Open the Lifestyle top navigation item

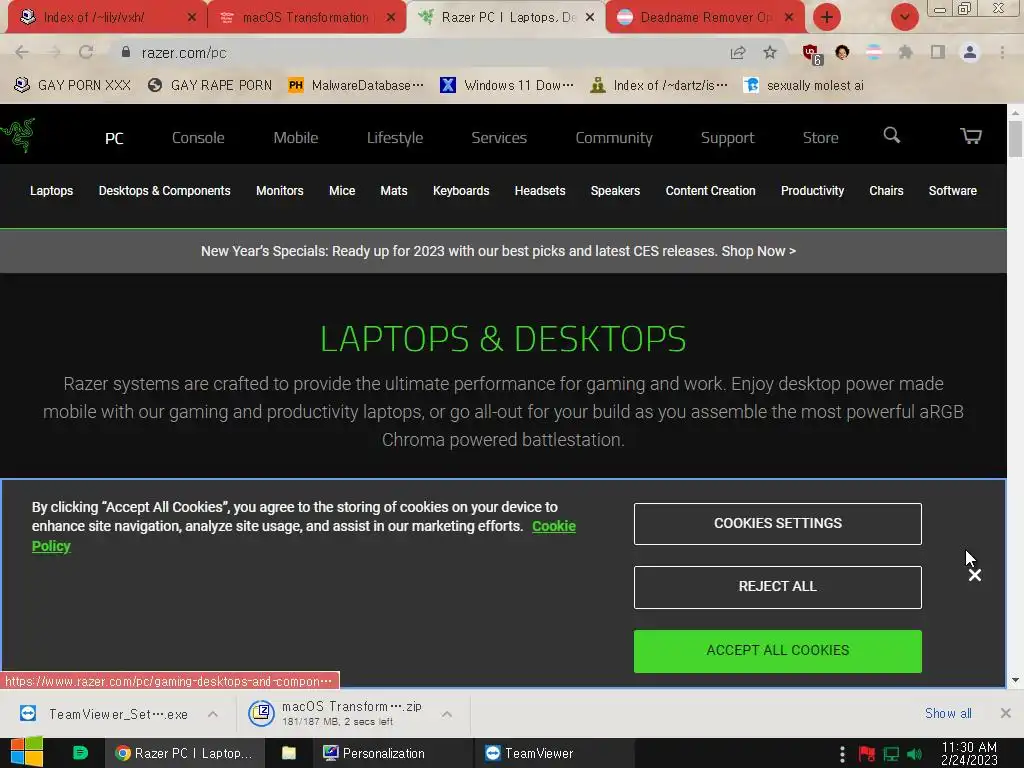pos(394,138)
